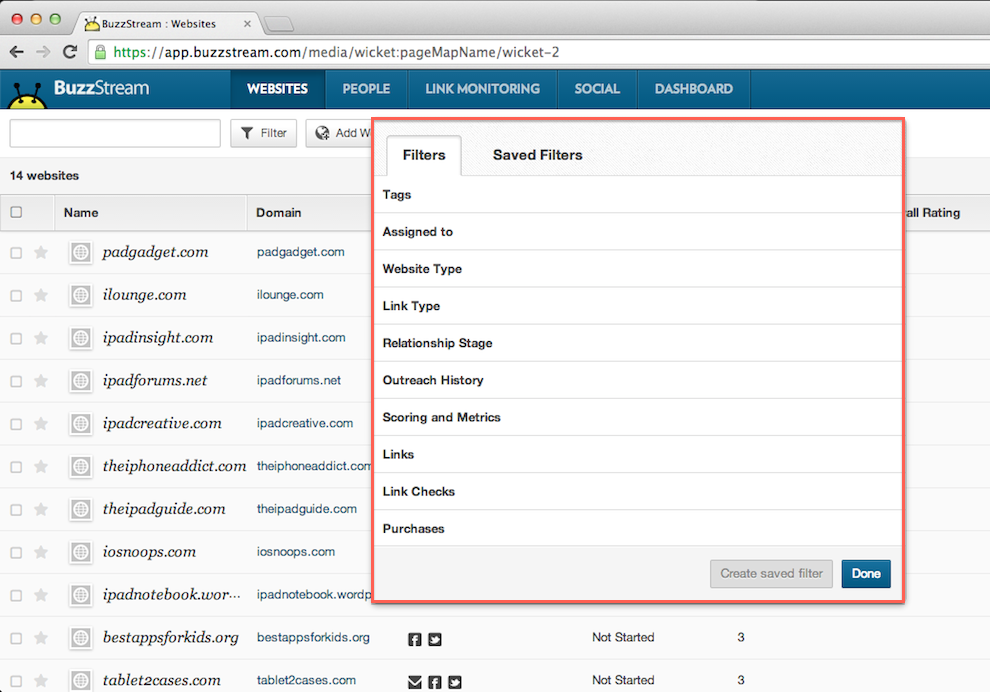This screenshot has width=990, height=692.
Task: Click the Done button
Action: pos(866,573)
